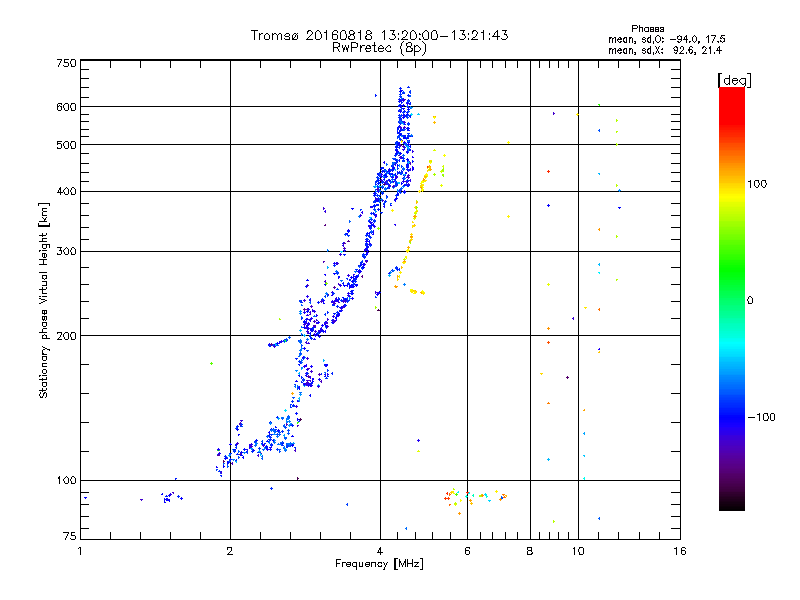The image size is (800, 600).
Task: Click the isolated green point near 1.8 MHz
Action: [x=211, y=364]
